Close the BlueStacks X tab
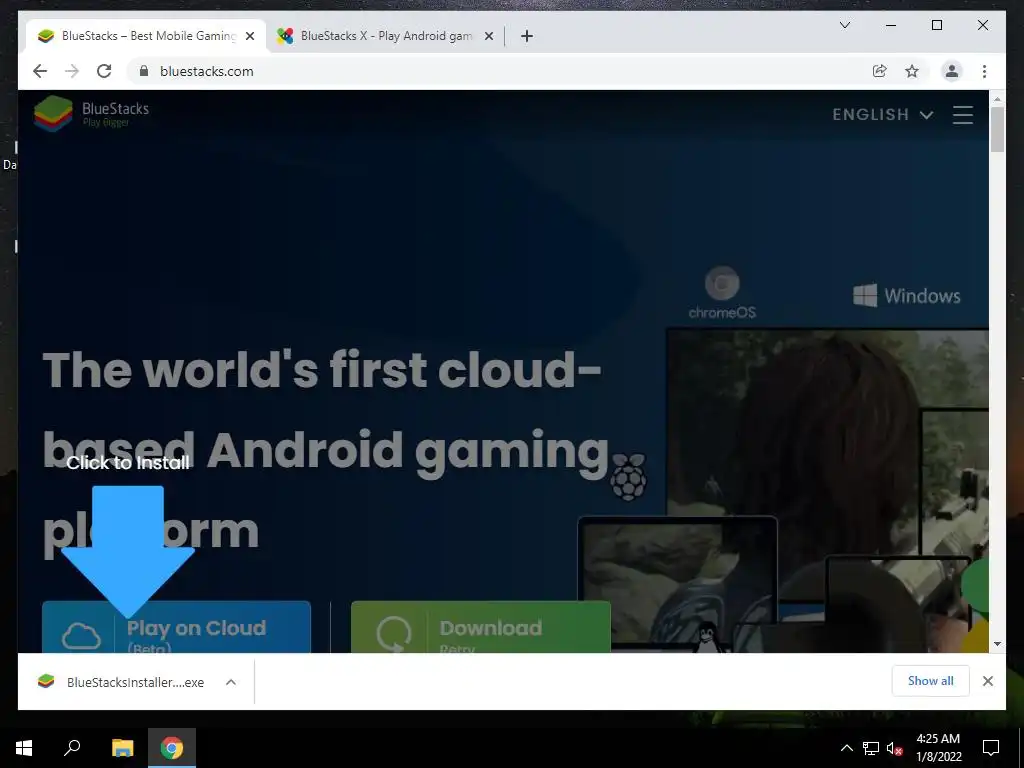Screen dimensions: 1024x768 click(488, 36)
